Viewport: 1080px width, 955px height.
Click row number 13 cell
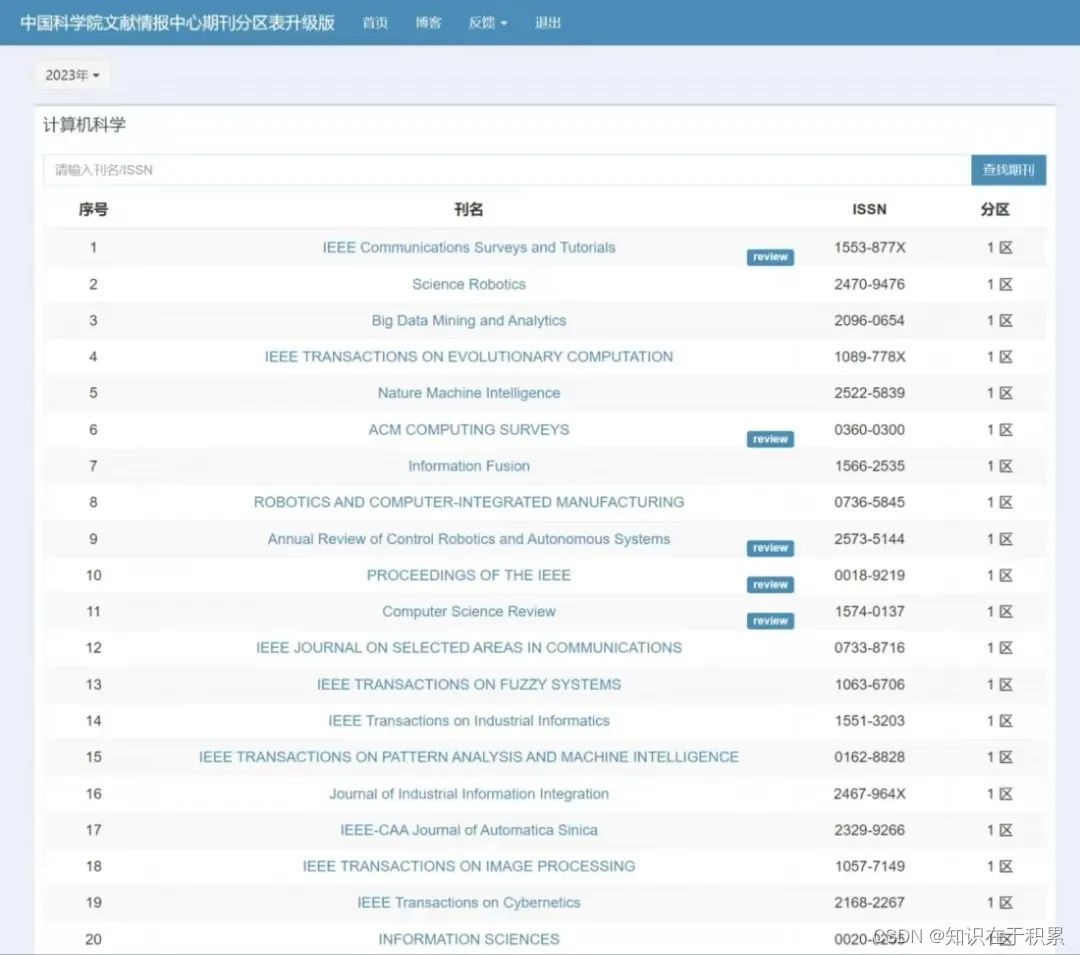pyautogui.click(x=93, y=684)
